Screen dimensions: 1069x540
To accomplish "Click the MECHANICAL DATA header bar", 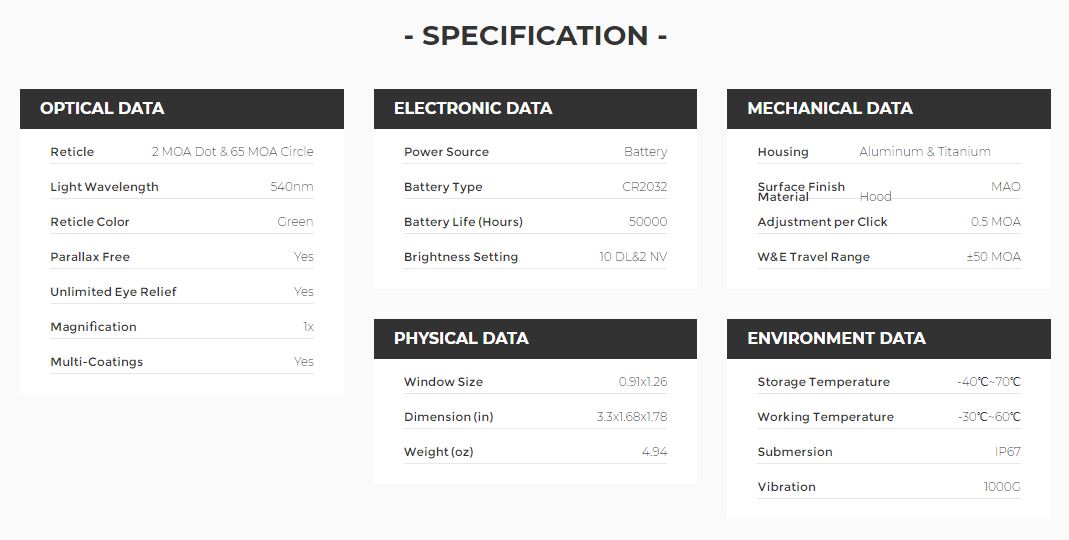I will (x=888, y=108).
